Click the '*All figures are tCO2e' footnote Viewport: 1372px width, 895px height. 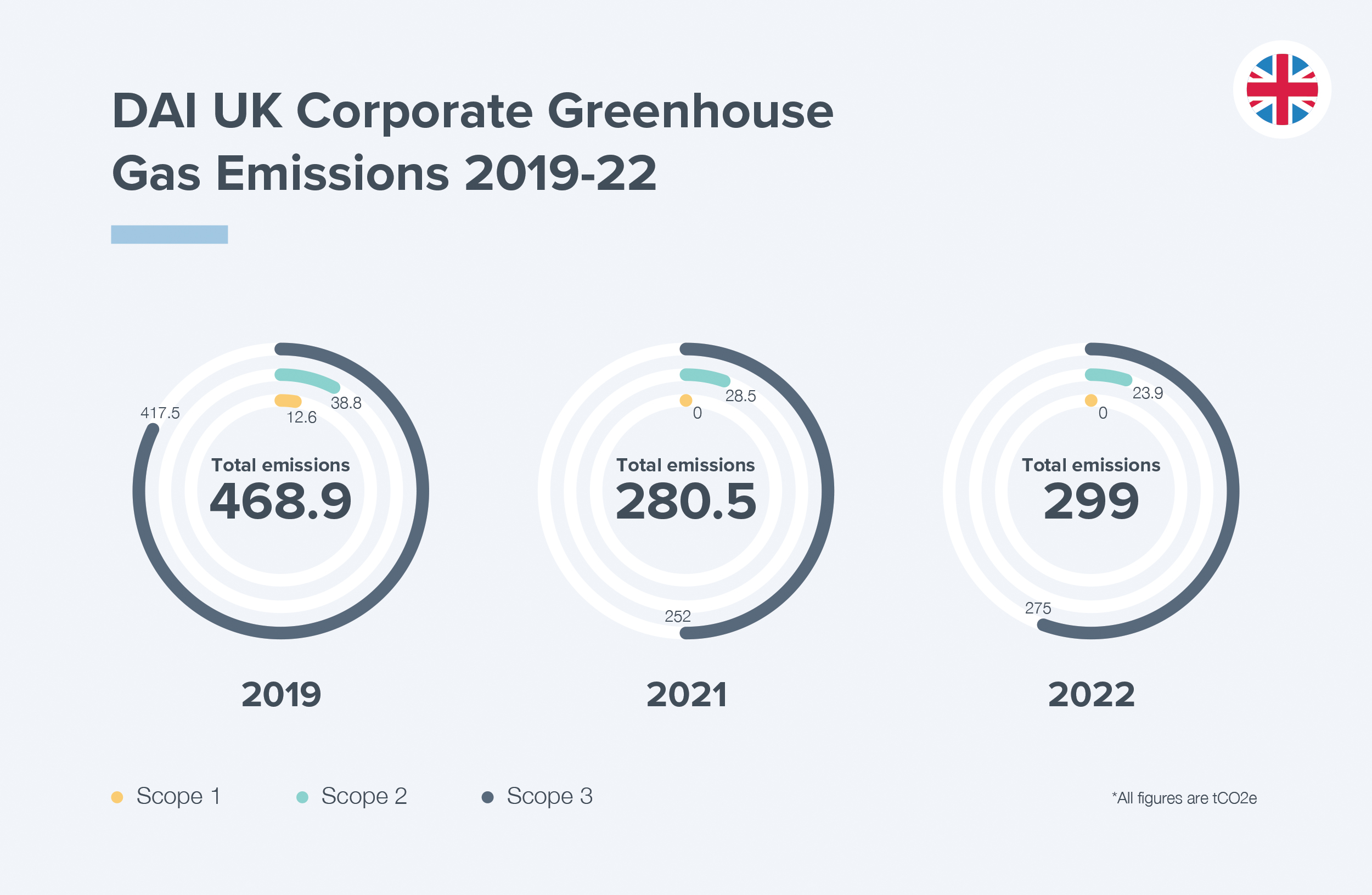click(1185, 798)
